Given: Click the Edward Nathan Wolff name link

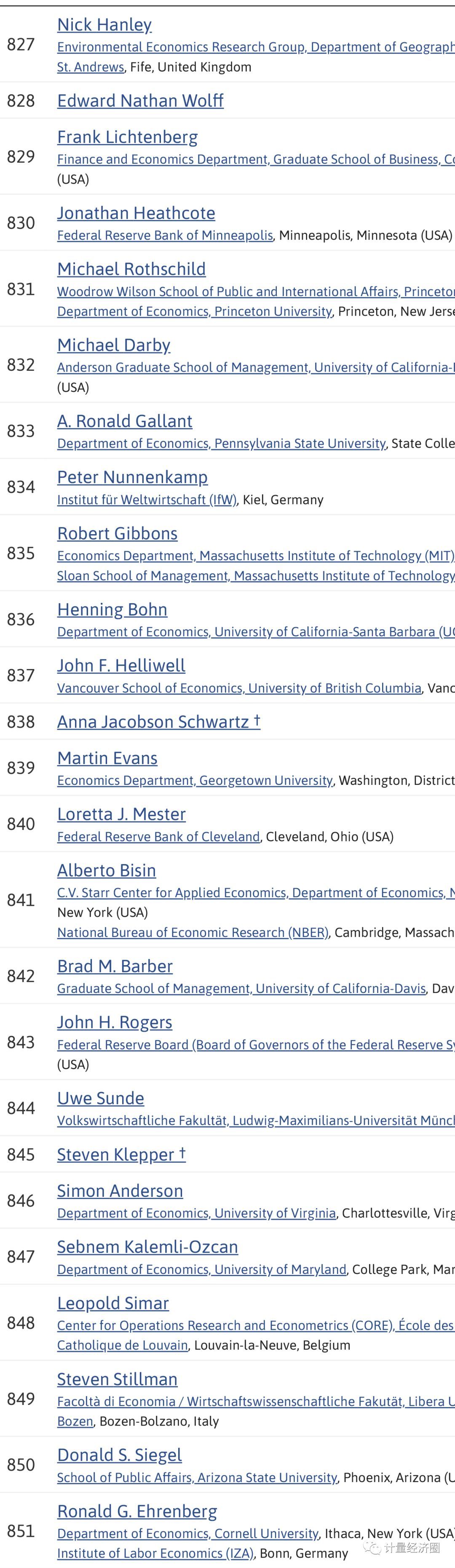Looking at the screenshot, I should point(140,100).
